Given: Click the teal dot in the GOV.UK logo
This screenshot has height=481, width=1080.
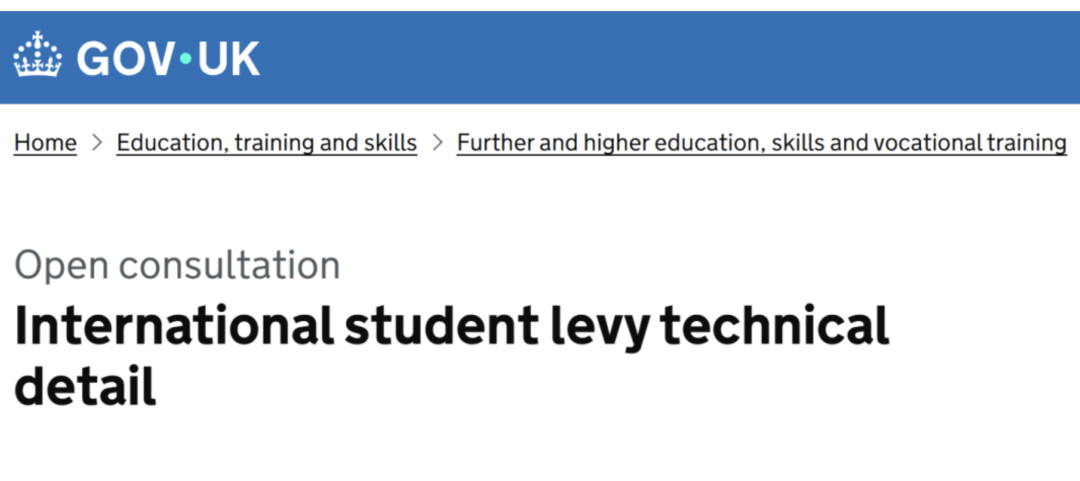Looking at the screenshot, I should tap(184, 58).
